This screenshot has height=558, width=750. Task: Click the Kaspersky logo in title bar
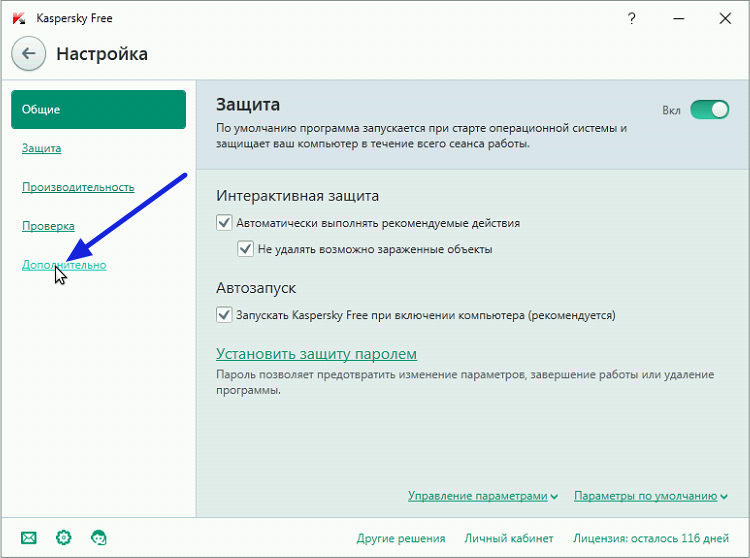(x=19, y=19)
